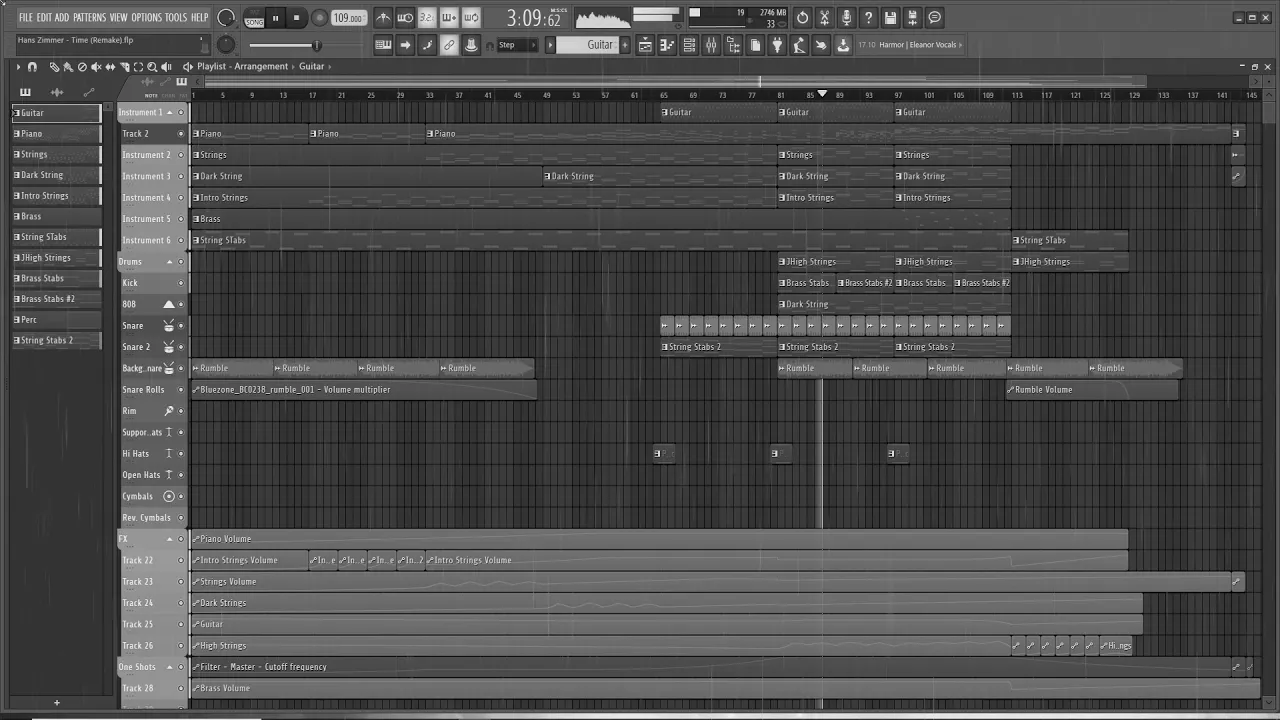Open the piano roll view icon
This screenshot has height=720, width=1280.
point(668,45)
